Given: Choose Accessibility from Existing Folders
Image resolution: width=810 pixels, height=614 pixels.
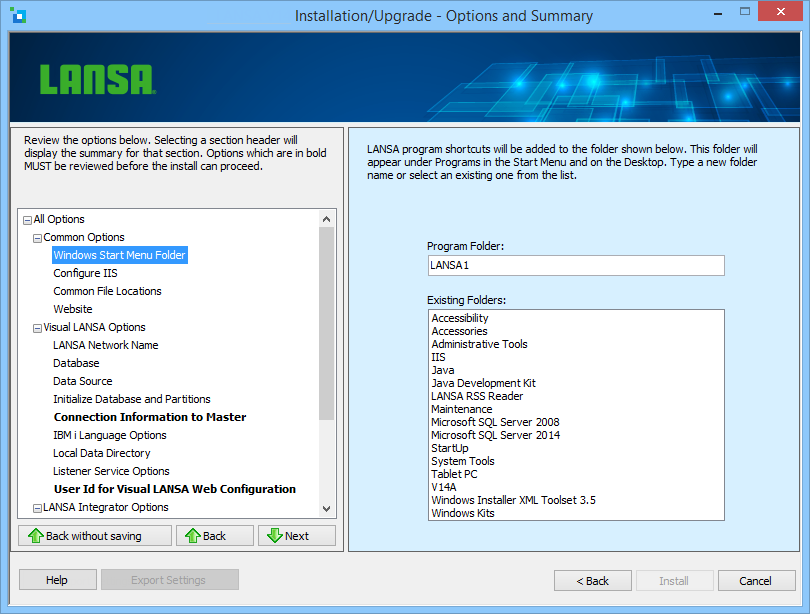Looking at the screenshot, I should [460, 318].
